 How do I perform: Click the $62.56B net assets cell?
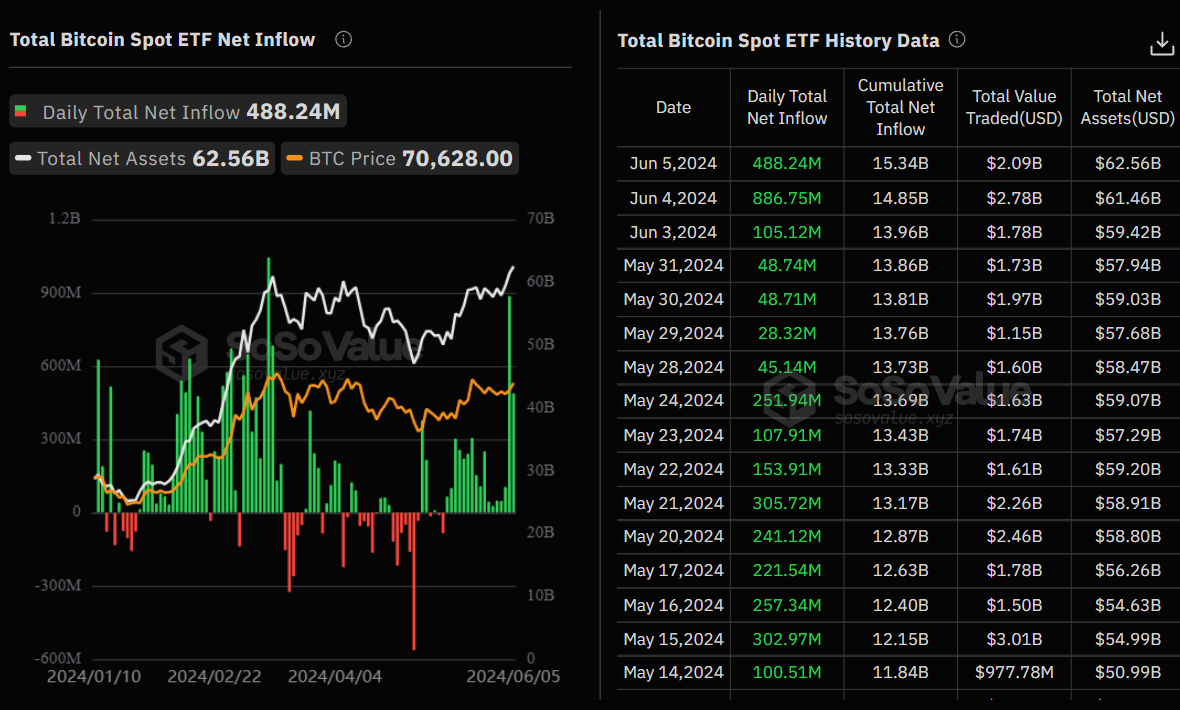[x=1127, y=163]
